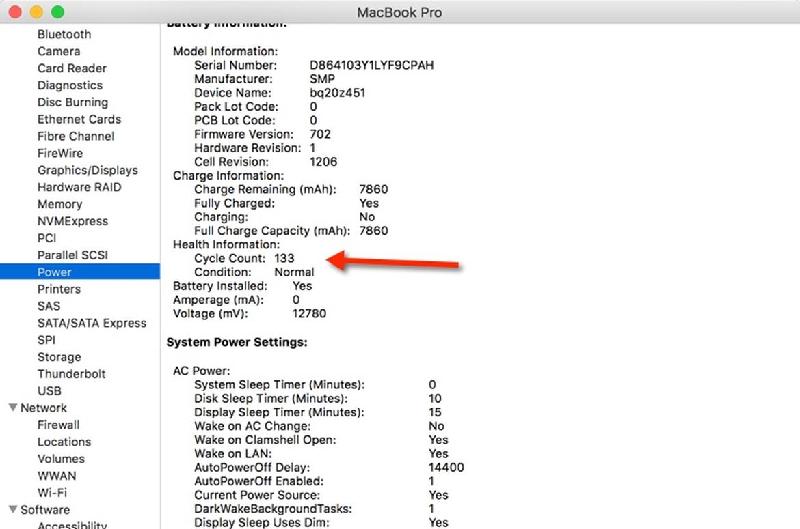Select Camera in the hardware list
Image resolution: width=800 pixels, height=529 pixels.
point(59,51)
